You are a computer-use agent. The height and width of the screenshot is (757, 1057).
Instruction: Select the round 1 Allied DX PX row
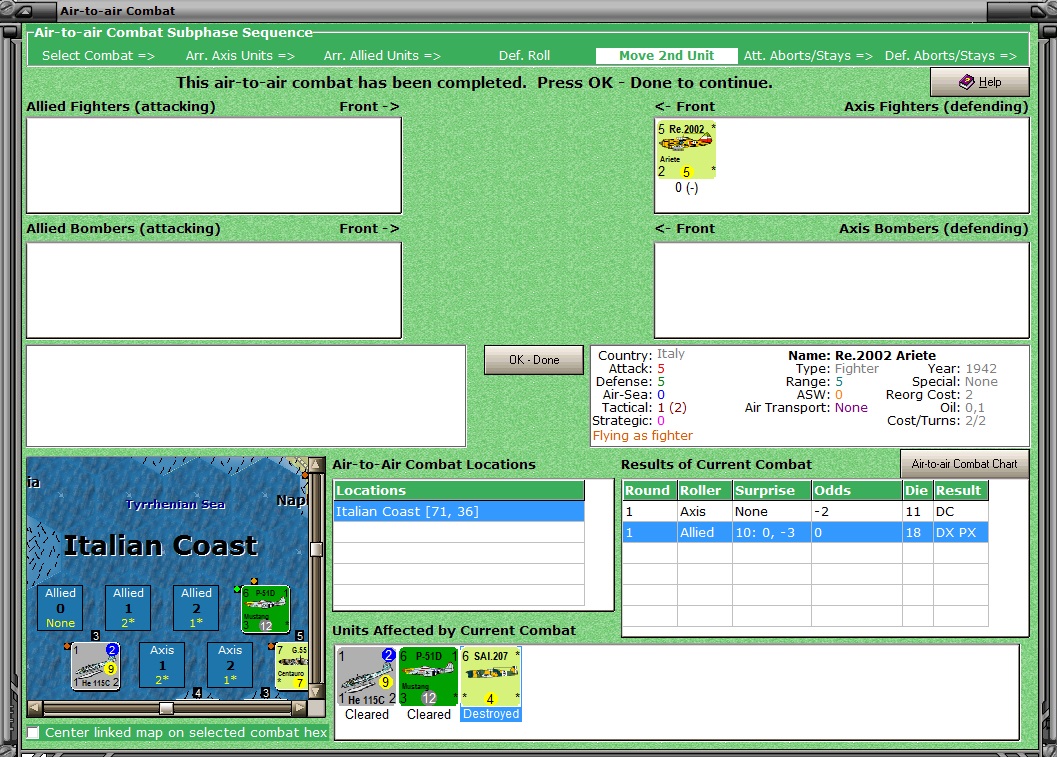click(x=805, y=533)
